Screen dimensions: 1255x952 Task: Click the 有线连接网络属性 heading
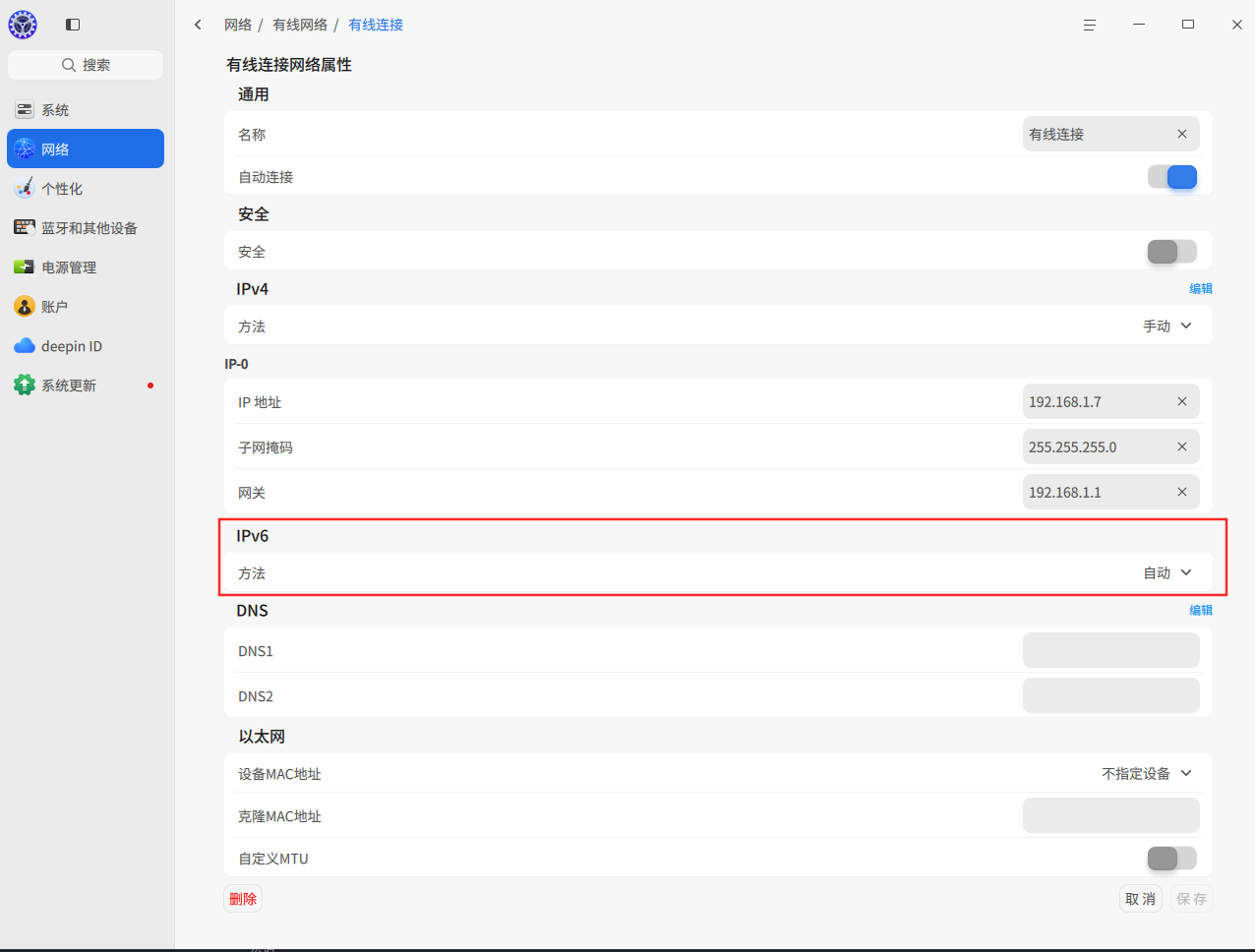[x=289, y=65]
